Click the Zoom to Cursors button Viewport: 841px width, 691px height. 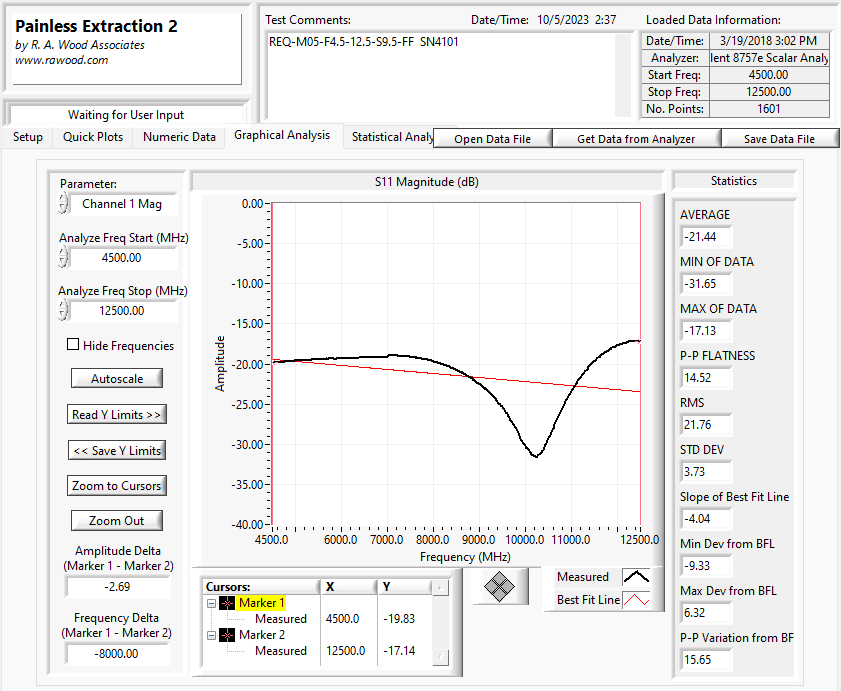pyautogui.click(x=117, y=486)
